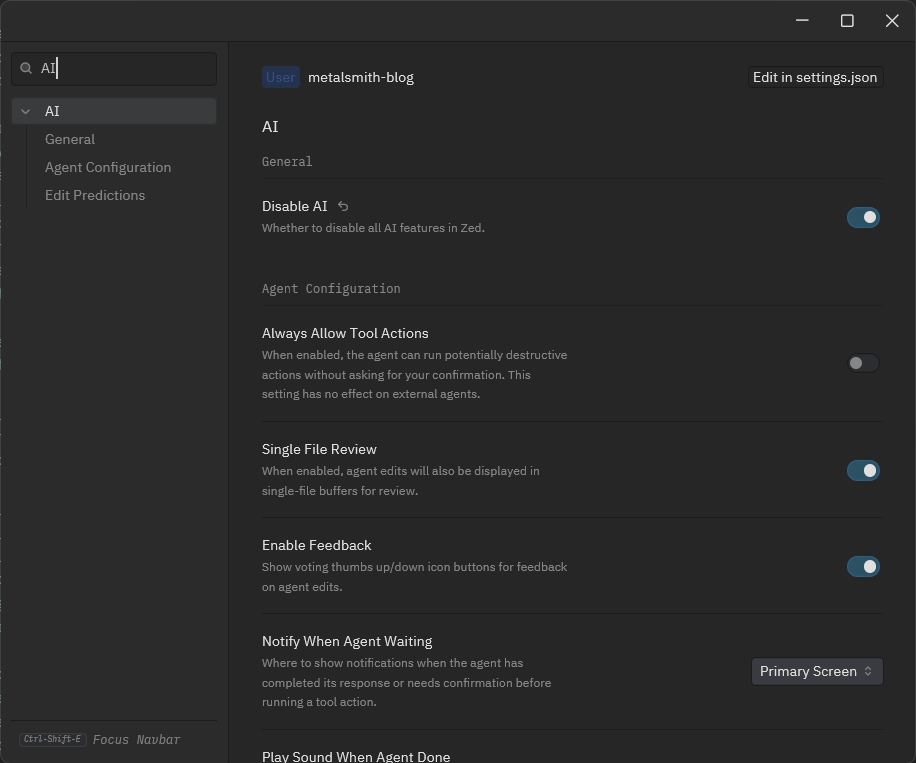The image size is (916, 763).
Task: Go to Edit Predictions section
Action: [95, 195]
